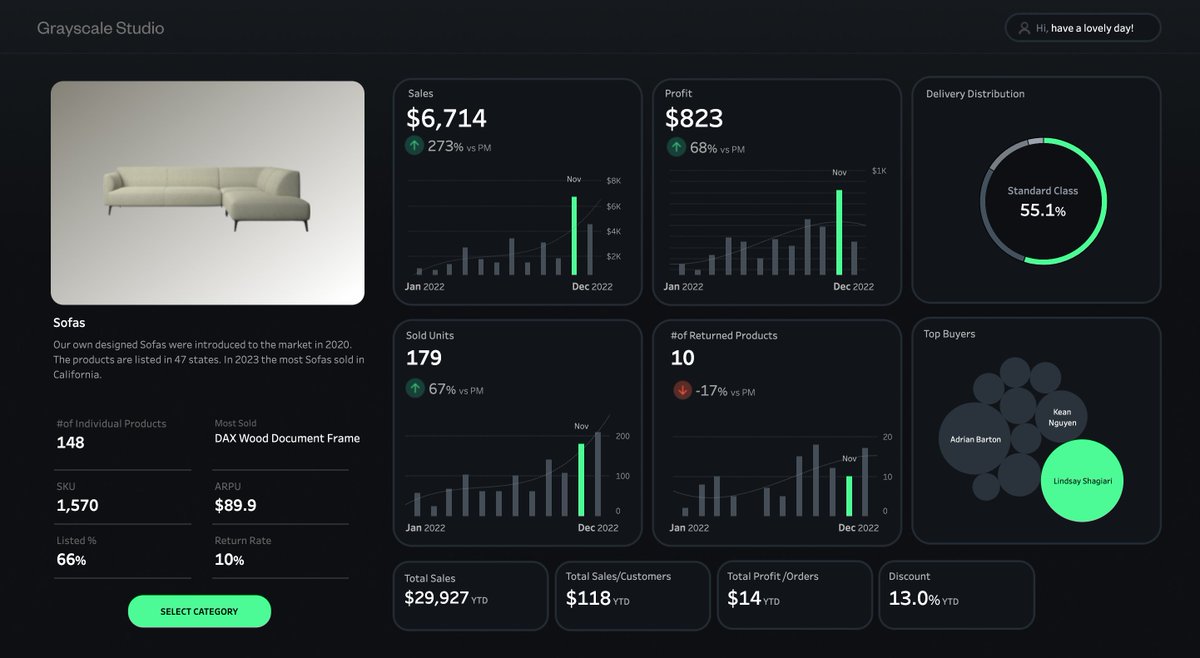This screenshot has width=1200, height=658.
Task: Click the Total Profit /Orders $14 card
Action: tap(794, 595)
